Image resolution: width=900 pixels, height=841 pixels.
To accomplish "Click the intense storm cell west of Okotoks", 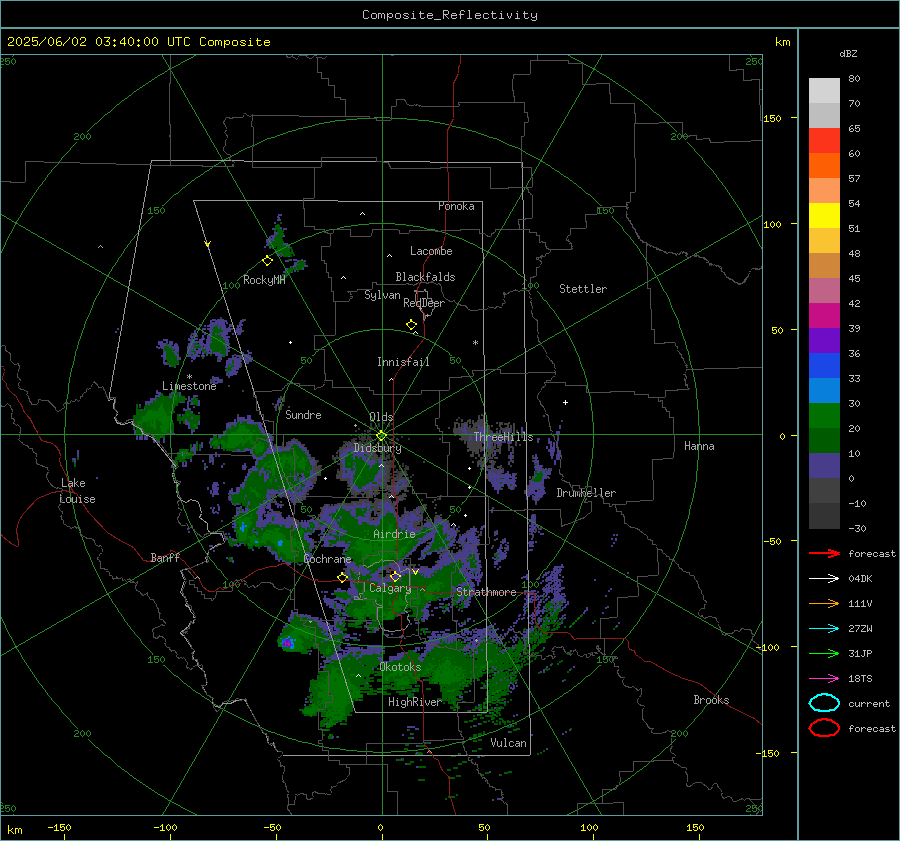I will point(287,643).
